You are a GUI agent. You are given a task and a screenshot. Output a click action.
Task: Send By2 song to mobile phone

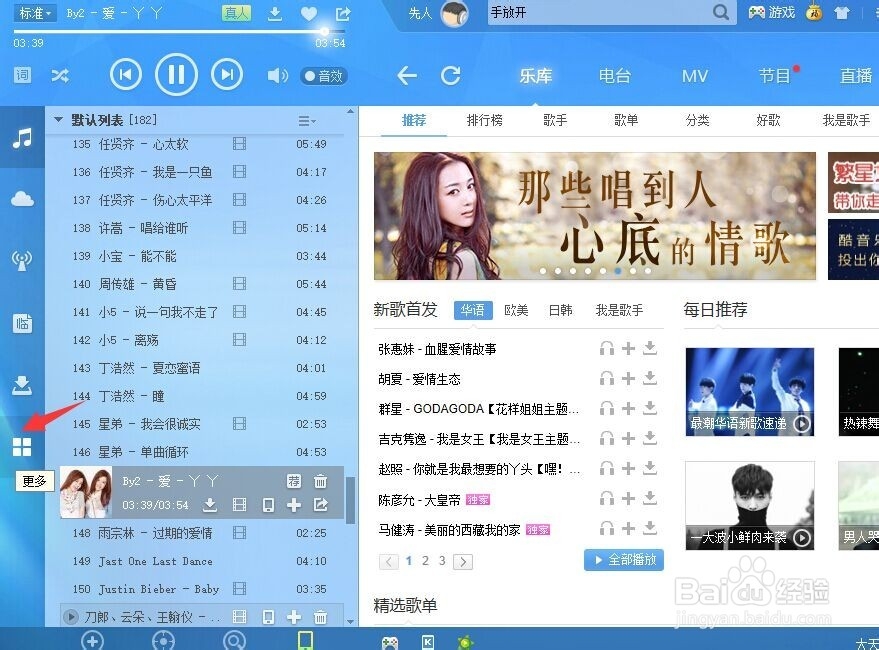[x=269, y=505]
